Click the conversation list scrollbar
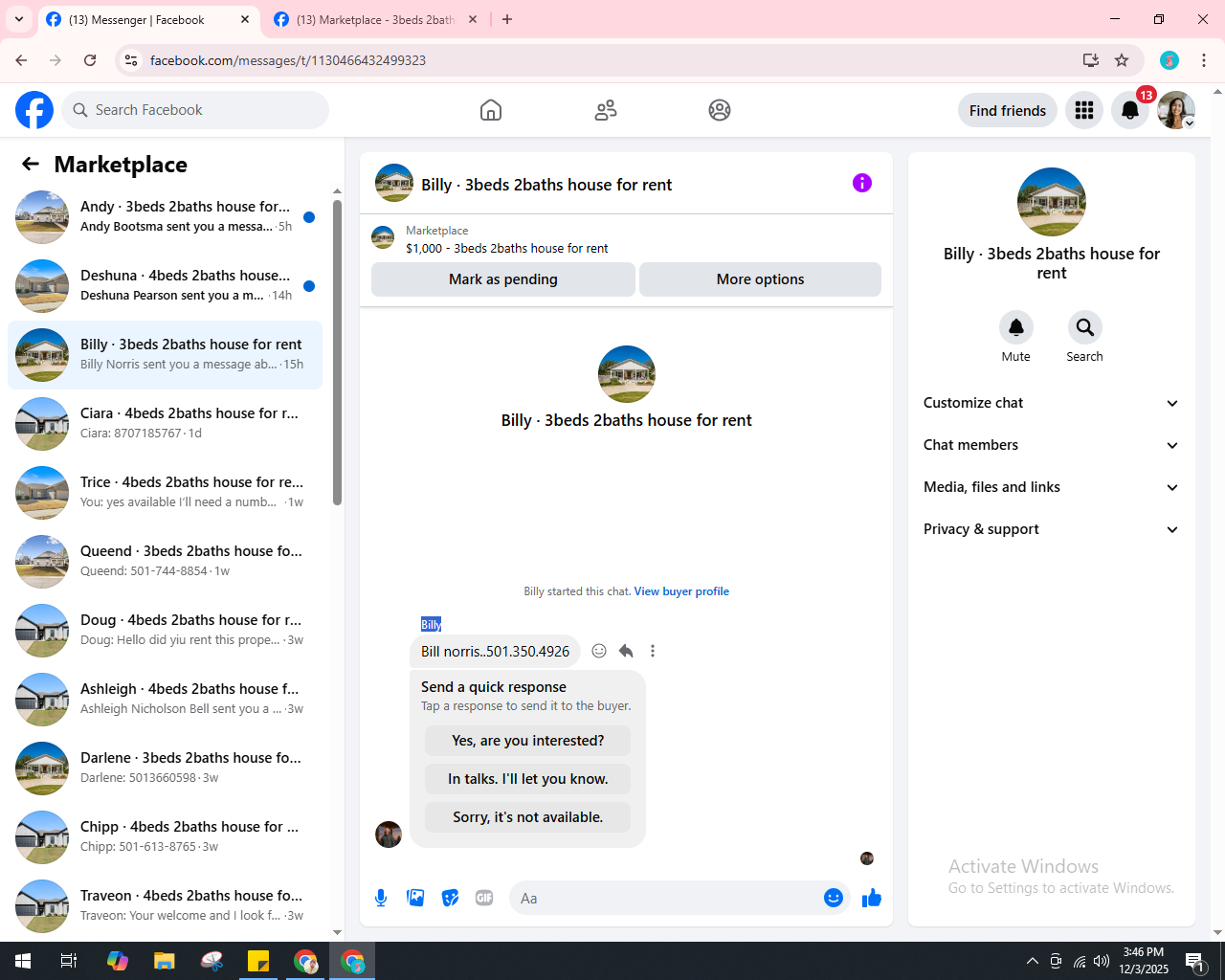 (337, 352)
